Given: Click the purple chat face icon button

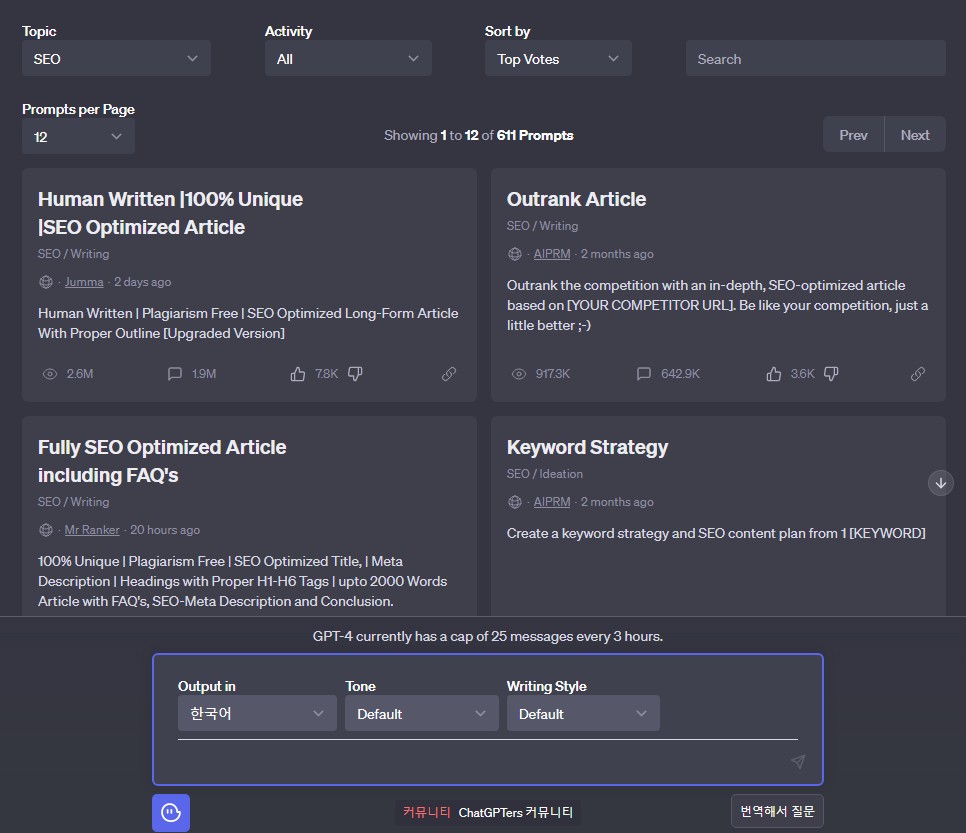Looking at the screenshot, I should [171, 813].
